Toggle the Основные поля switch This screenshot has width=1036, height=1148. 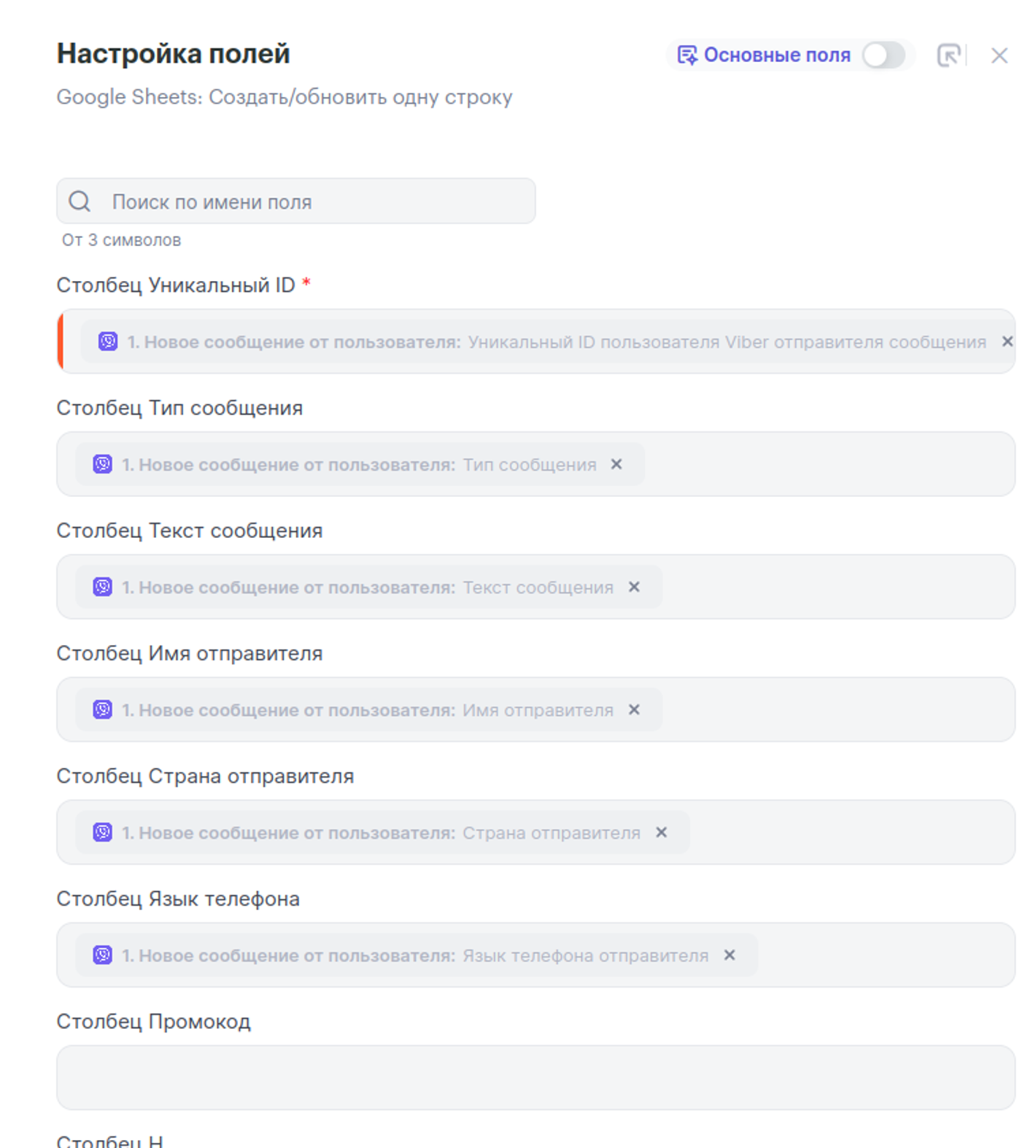[x=884, y=55]
